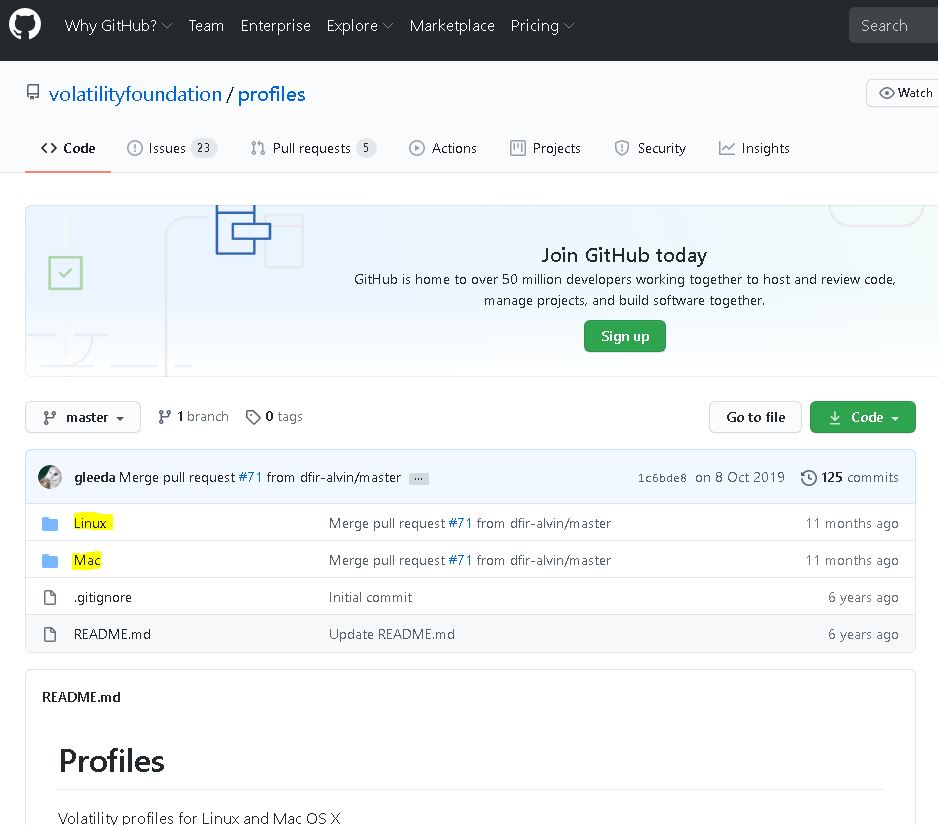Click the README.md file icon
The width and height of the screenshot is (938, 825).
[x=50, y=634]
